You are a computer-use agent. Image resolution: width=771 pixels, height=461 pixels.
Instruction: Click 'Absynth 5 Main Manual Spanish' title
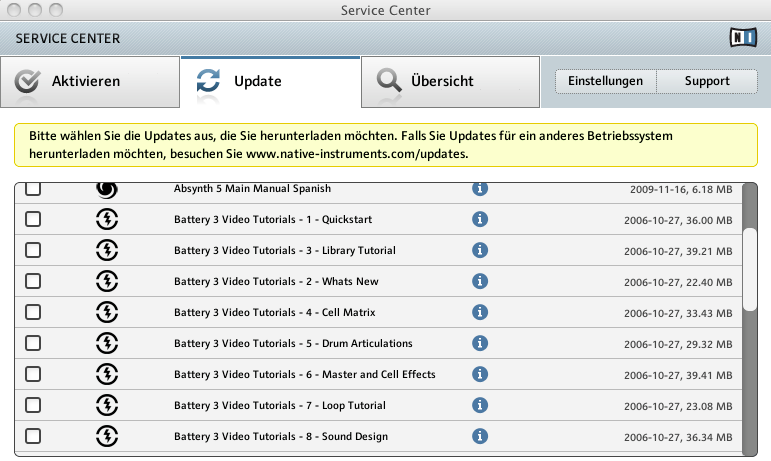click(252, 189)
